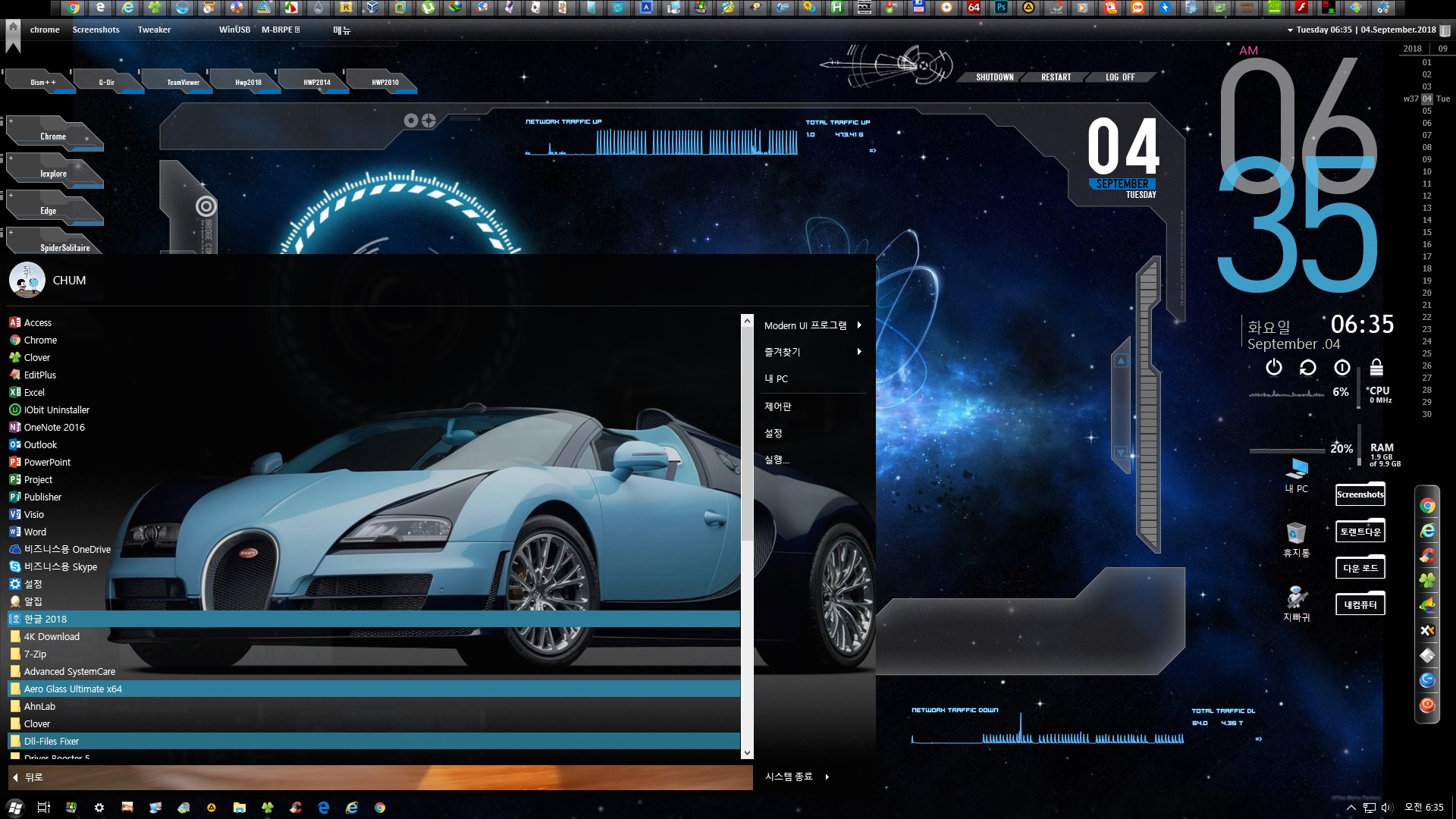Screen dimensions: 1456x819
Task: Click the blue floppy disk dock icon
Action: [x=918, y=8]
